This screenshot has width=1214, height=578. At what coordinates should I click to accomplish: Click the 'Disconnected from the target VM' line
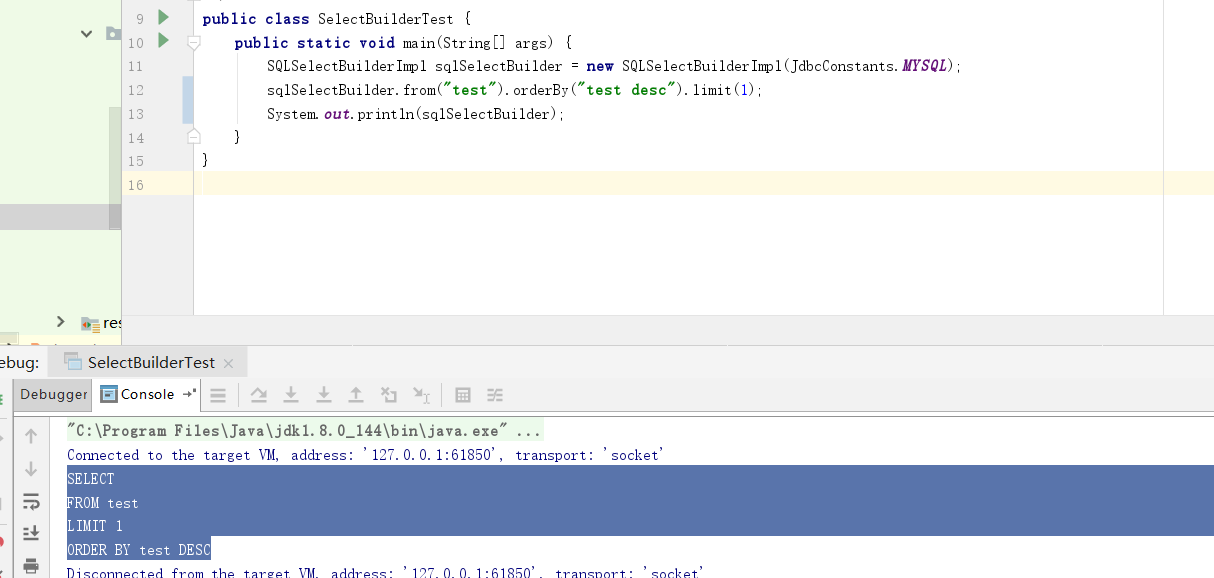pos(385,573)
